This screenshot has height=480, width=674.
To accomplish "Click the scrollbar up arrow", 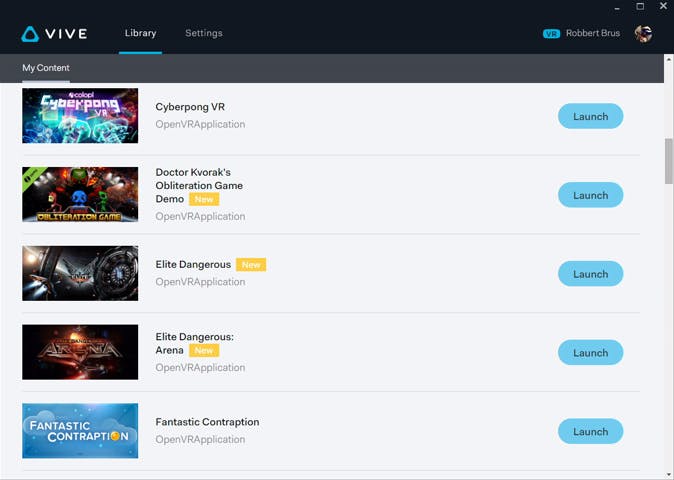I will (669, 59).
